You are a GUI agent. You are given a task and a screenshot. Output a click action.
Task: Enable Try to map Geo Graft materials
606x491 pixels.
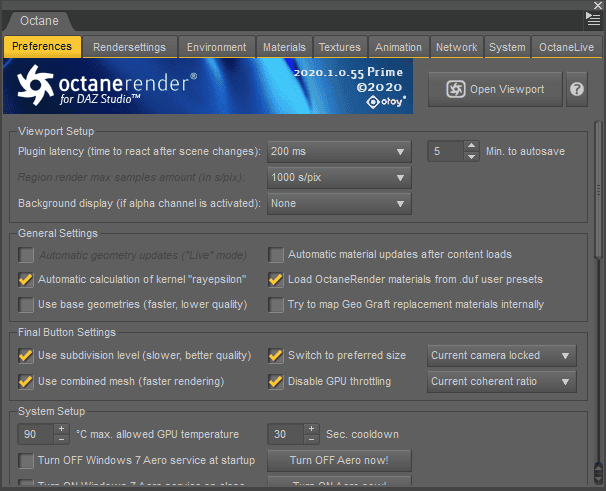point(276,305)
